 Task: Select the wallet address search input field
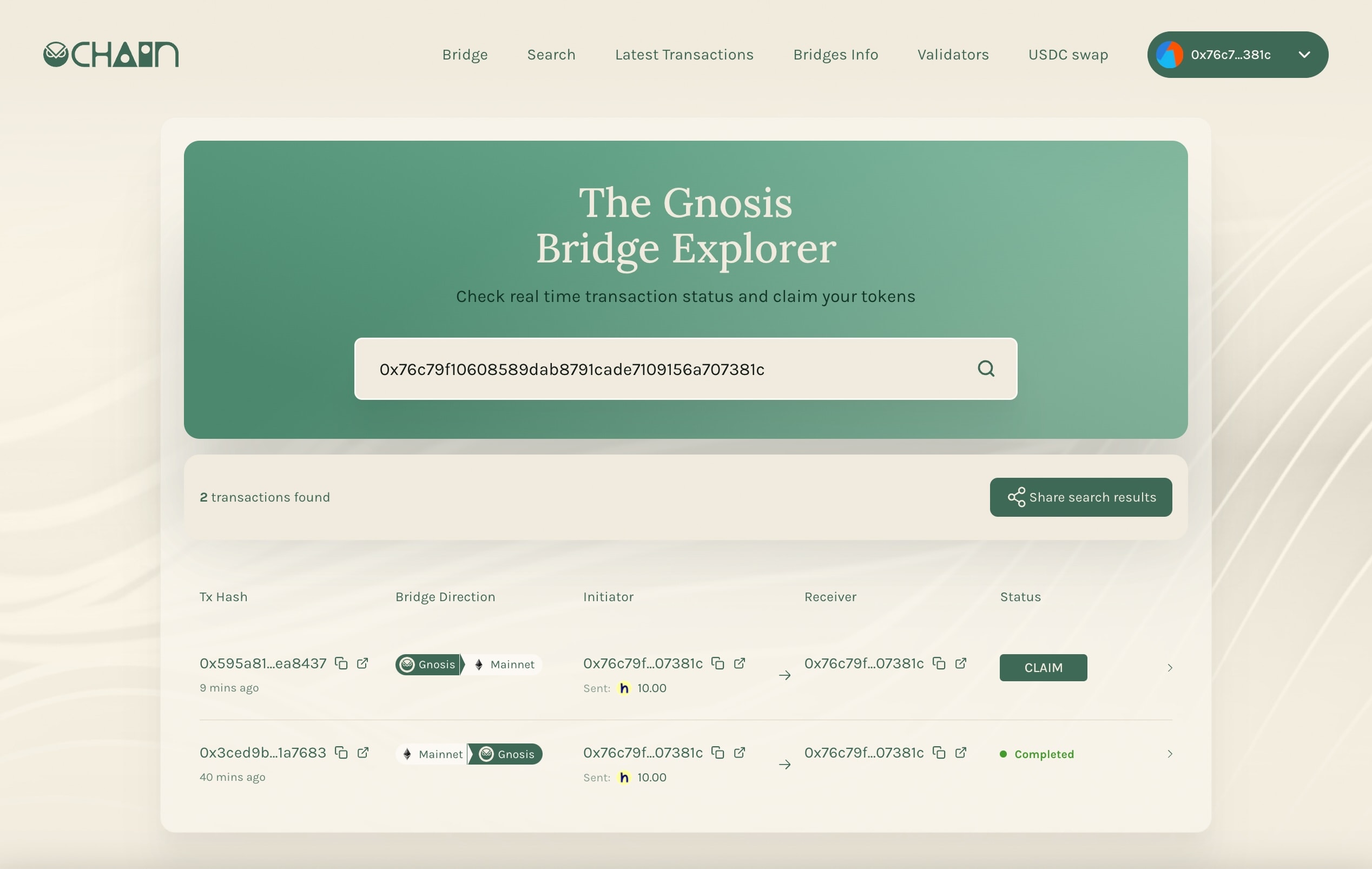pyautogui.click(x=686, y=368)
